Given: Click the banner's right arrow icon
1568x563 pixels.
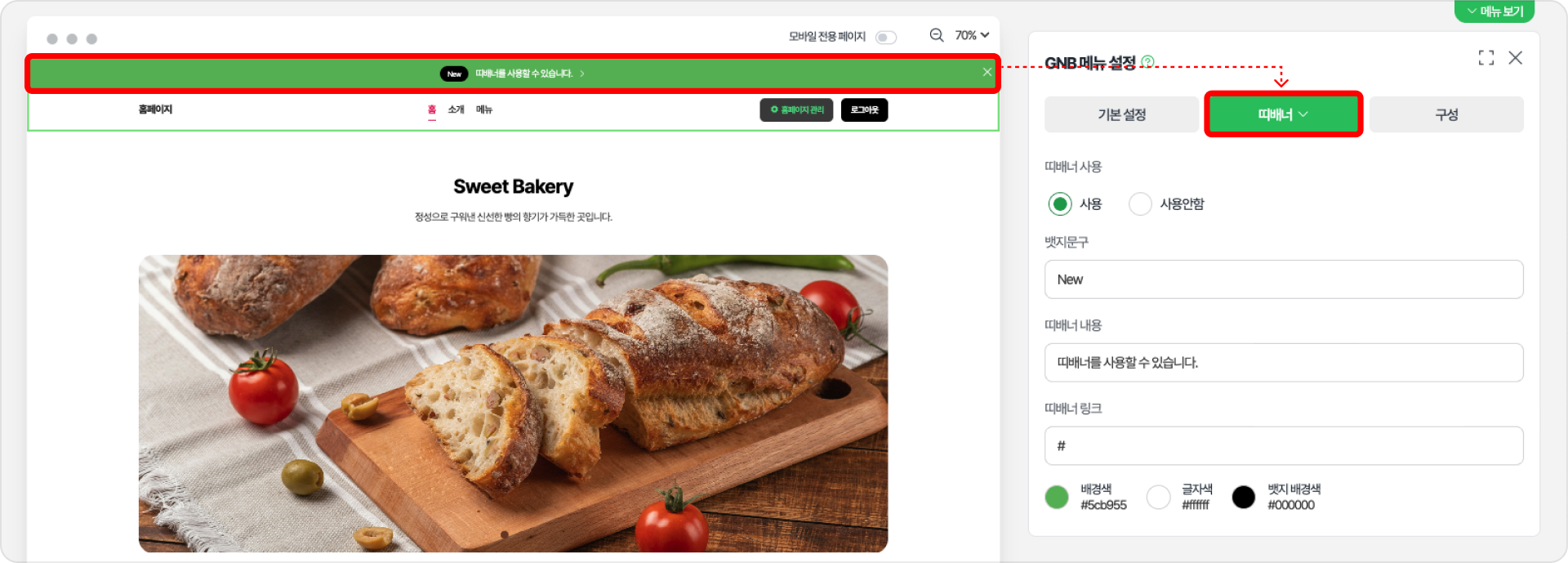Looking at the screenshot, I should pos(582,74).
